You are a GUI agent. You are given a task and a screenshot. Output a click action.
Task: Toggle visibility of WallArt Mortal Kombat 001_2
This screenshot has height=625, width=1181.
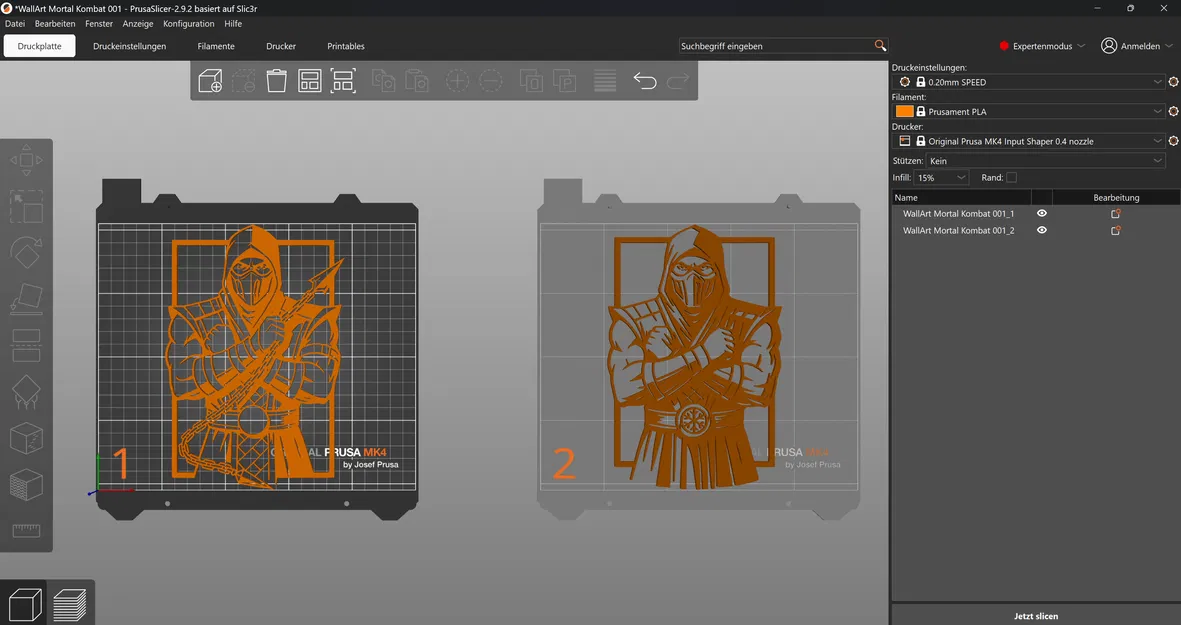1041,230
